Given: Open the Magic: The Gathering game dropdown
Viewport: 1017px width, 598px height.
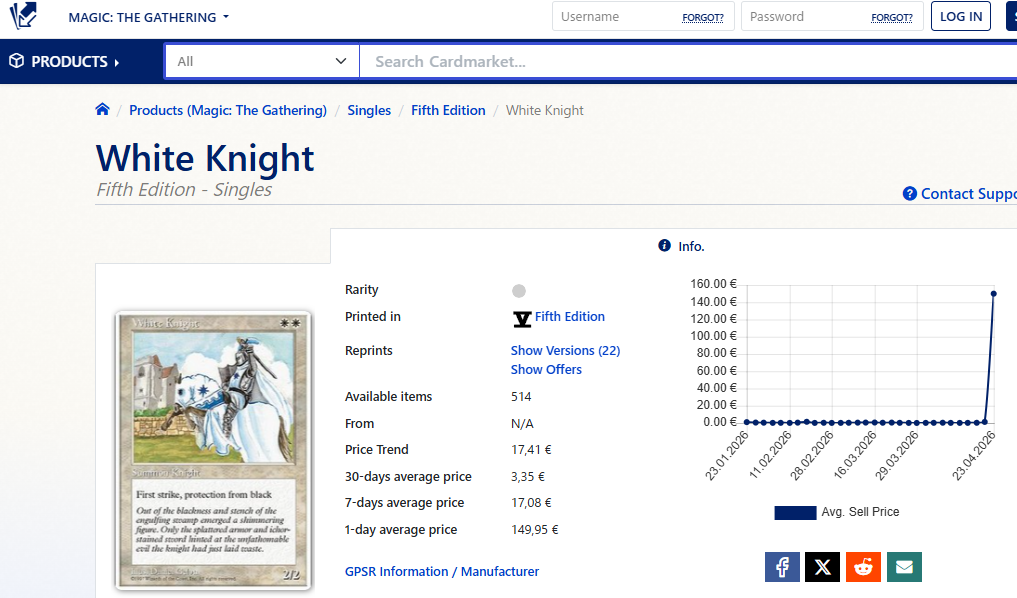Looking at the screenshot, I should (149, 18).
